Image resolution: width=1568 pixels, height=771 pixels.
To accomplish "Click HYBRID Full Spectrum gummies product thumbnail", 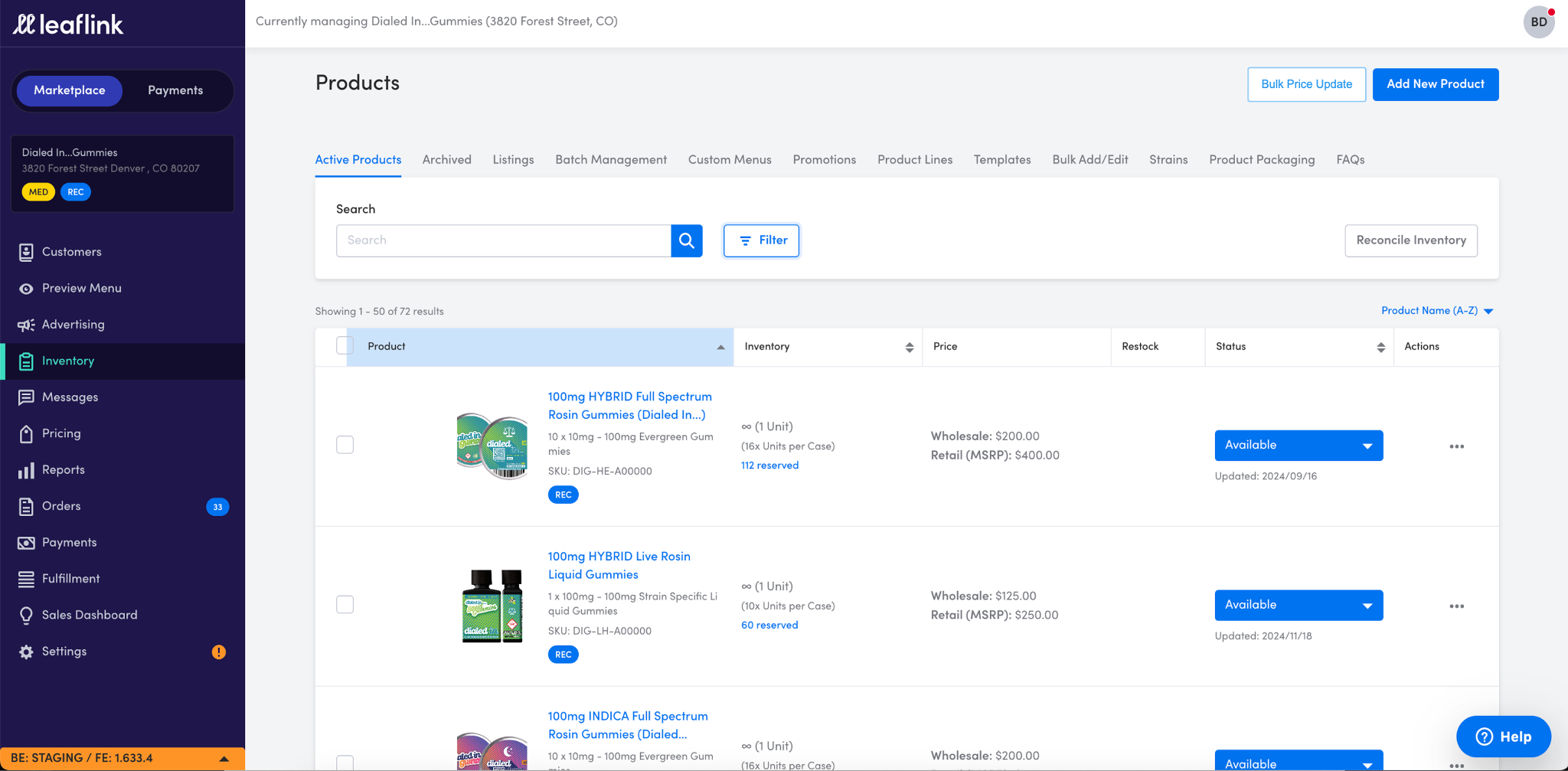I will pyautogui.click(x=492, y=446).
